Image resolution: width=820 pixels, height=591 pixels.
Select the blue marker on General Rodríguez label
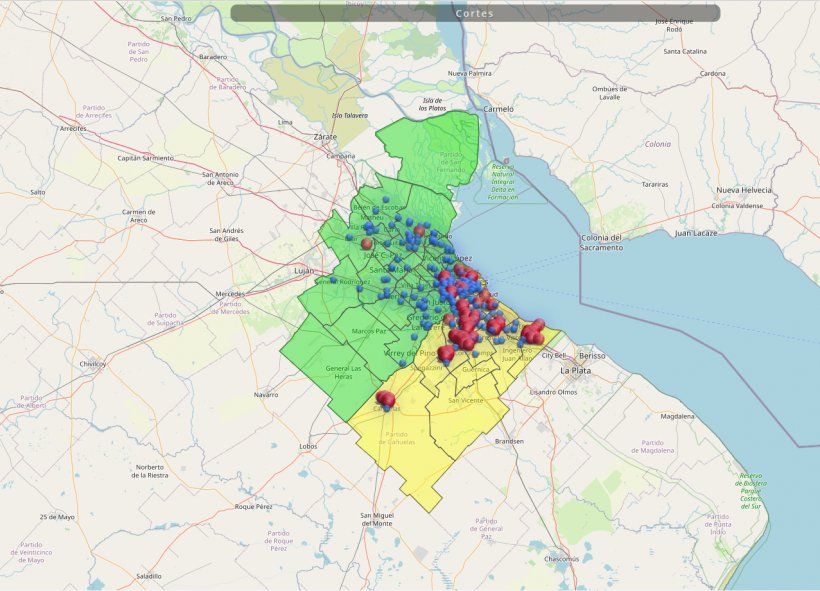click(x=333, y=280)
